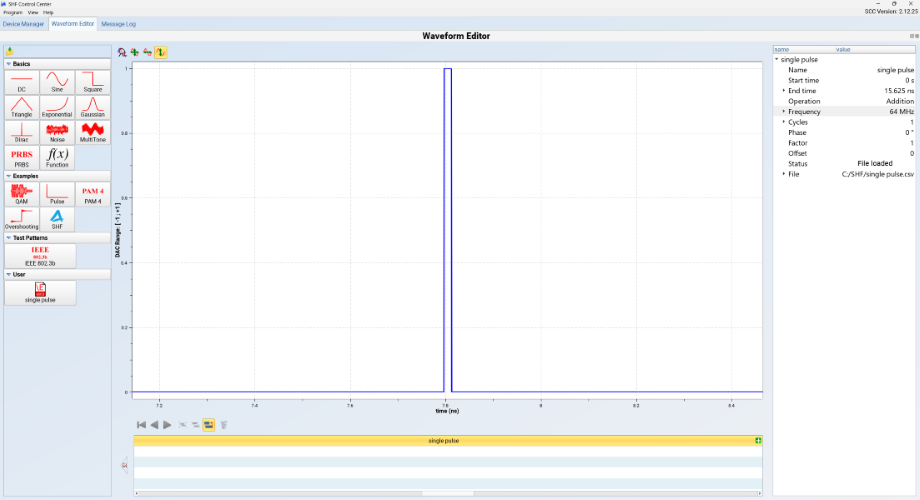Click the green plus on single pulse track

click(758, 441)
